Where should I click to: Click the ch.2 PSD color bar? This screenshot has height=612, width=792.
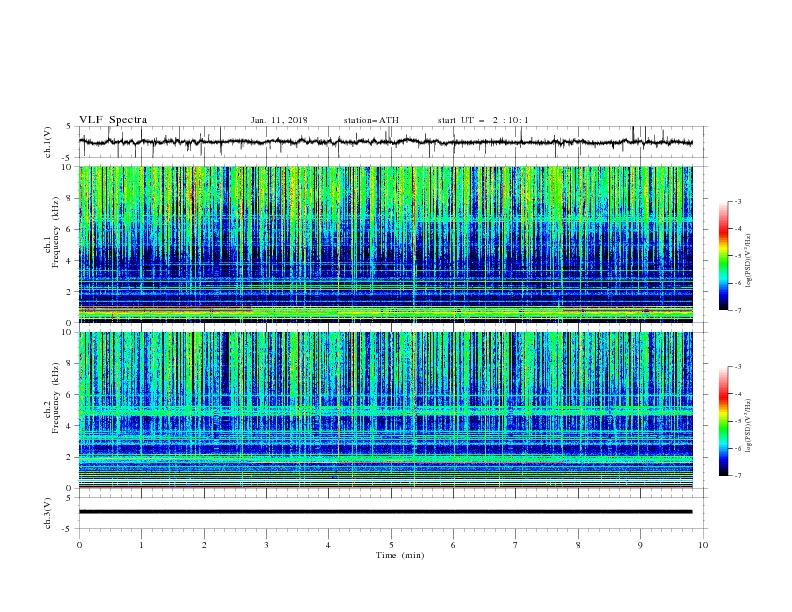pos(723,421)
